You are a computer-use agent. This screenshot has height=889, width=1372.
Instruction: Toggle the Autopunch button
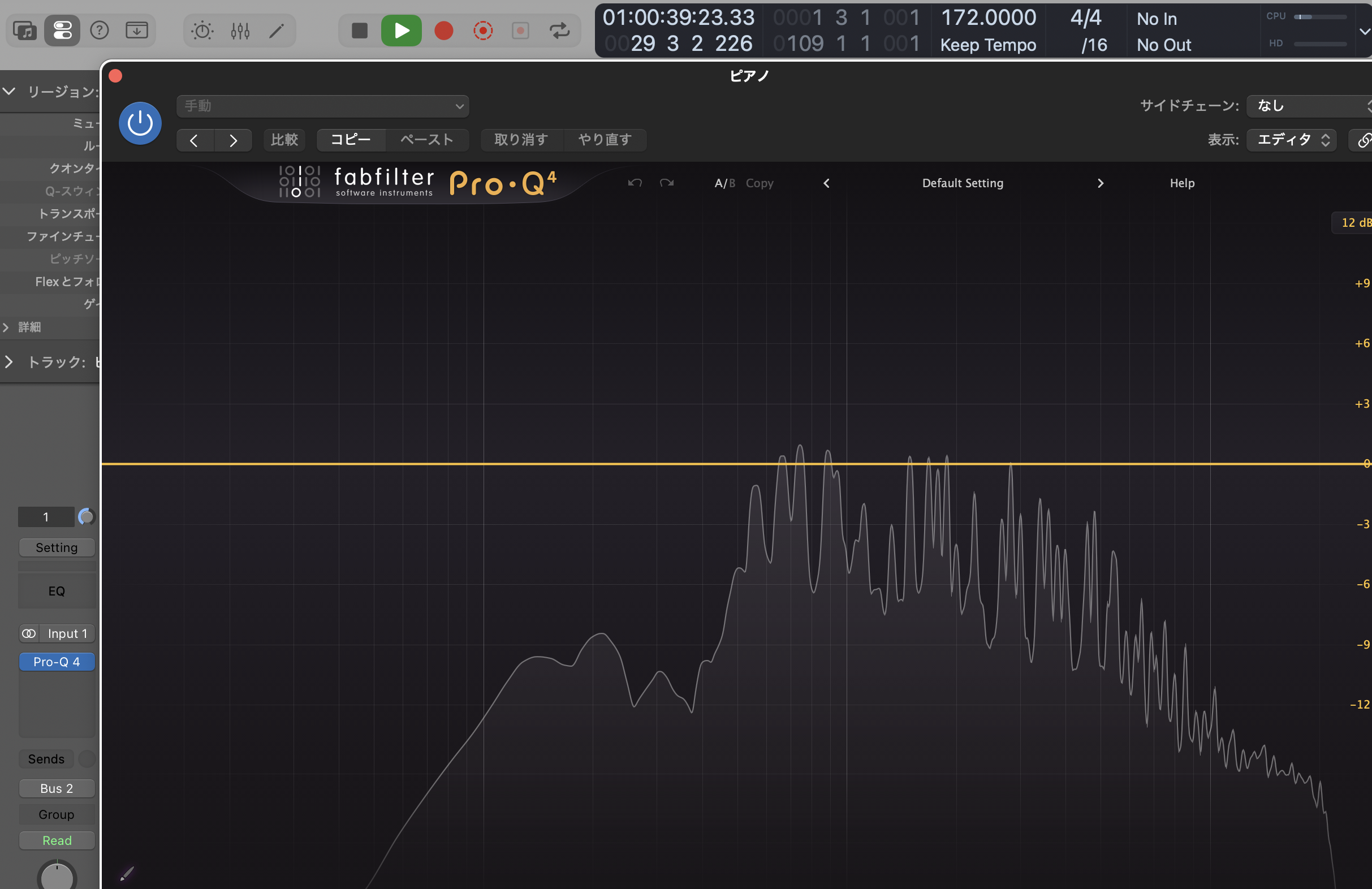click(520, 31)
